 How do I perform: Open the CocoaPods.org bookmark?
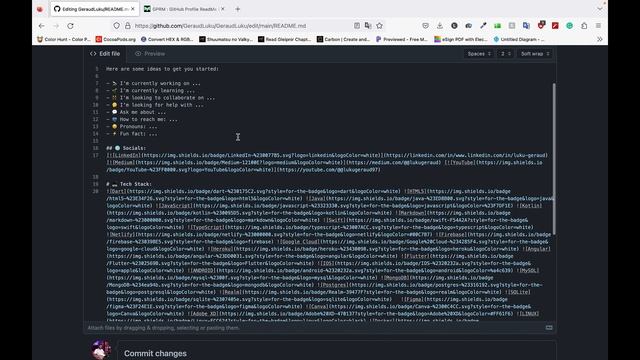[x=116, y=39]
